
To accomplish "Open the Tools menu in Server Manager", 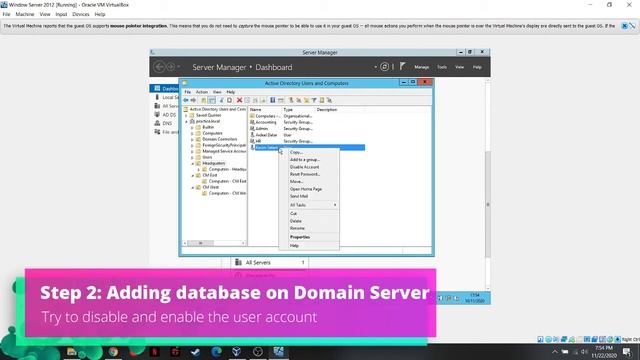I will click(442, 67).
